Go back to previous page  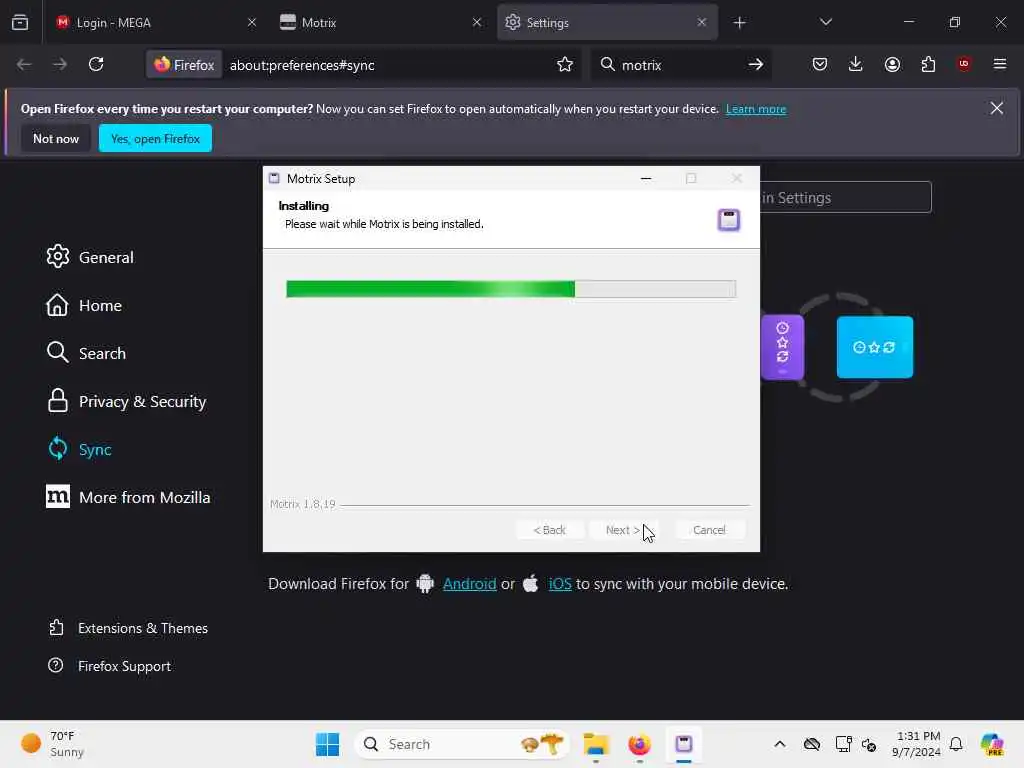click(24, 64)
